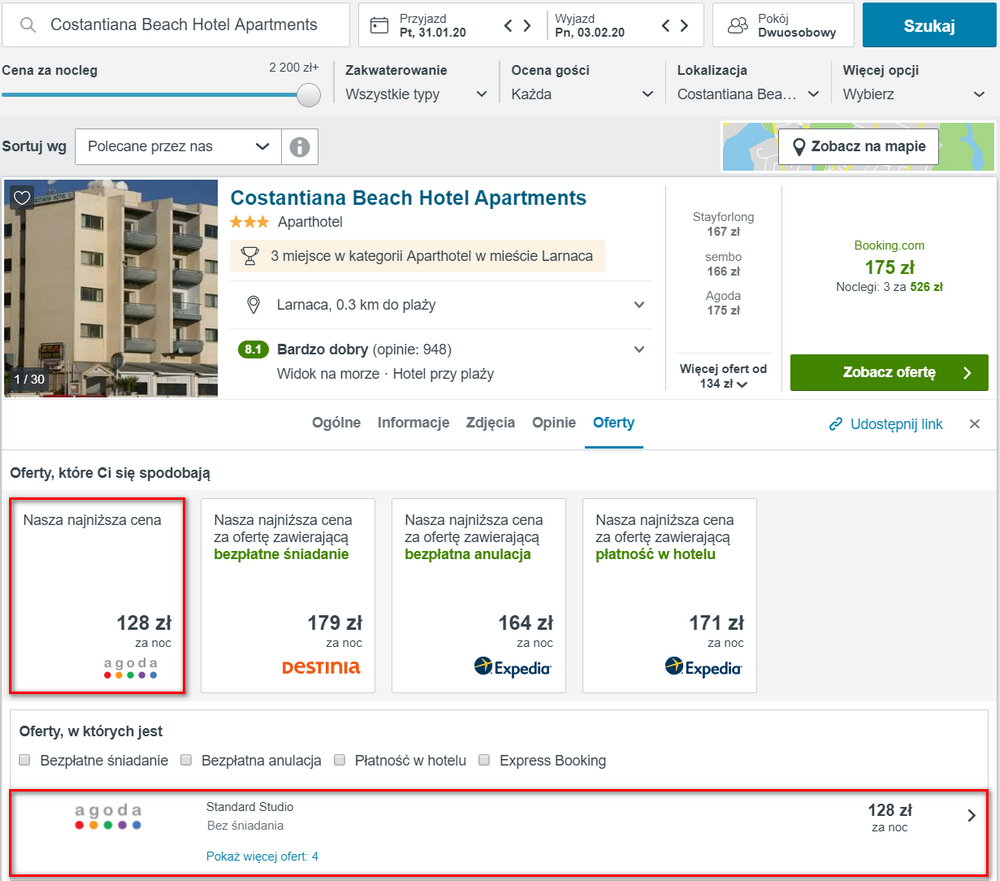Check the Express Booking filter
This screenshot has height=881, width=1000.
[x=484, y=760]
